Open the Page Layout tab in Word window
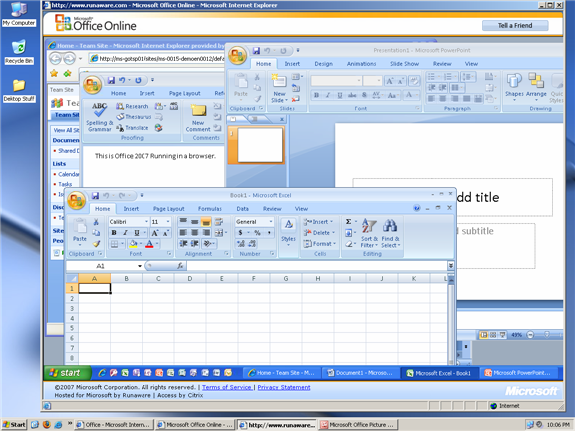Viewport: 575px width, 431px height. point(184,94)
